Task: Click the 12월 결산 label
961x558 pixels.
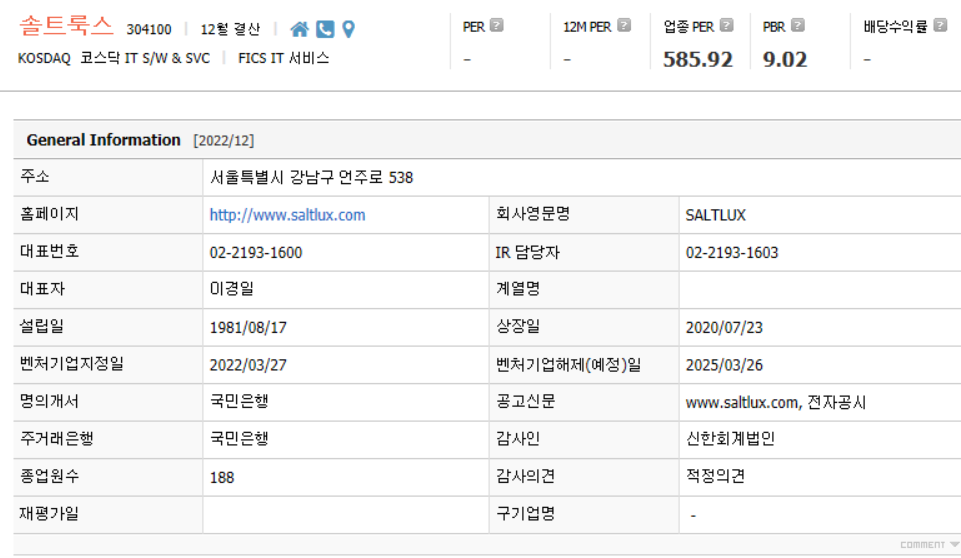Action: [x=230, y=29]
